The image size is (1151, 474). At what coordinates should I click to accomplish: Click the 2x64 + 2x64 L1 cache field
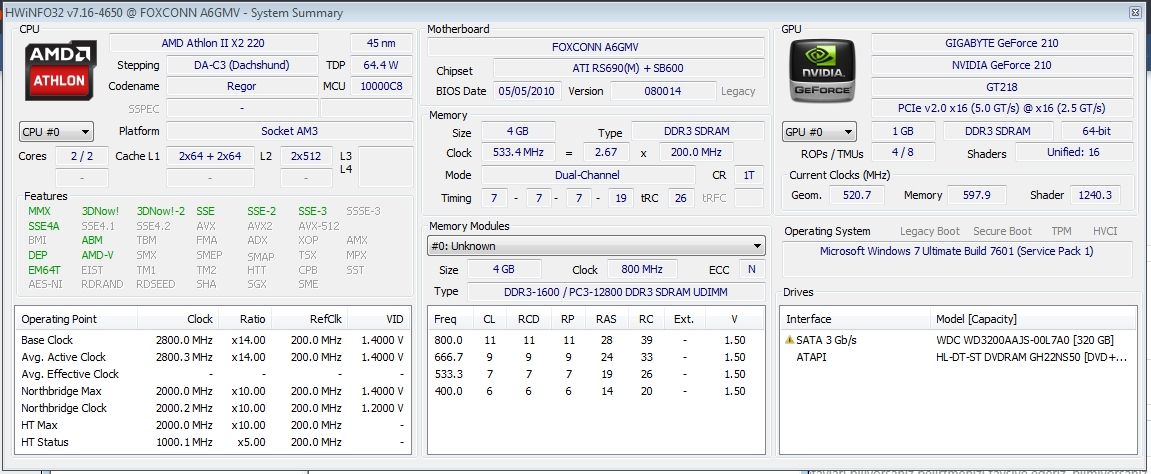[x=210, y=156]
